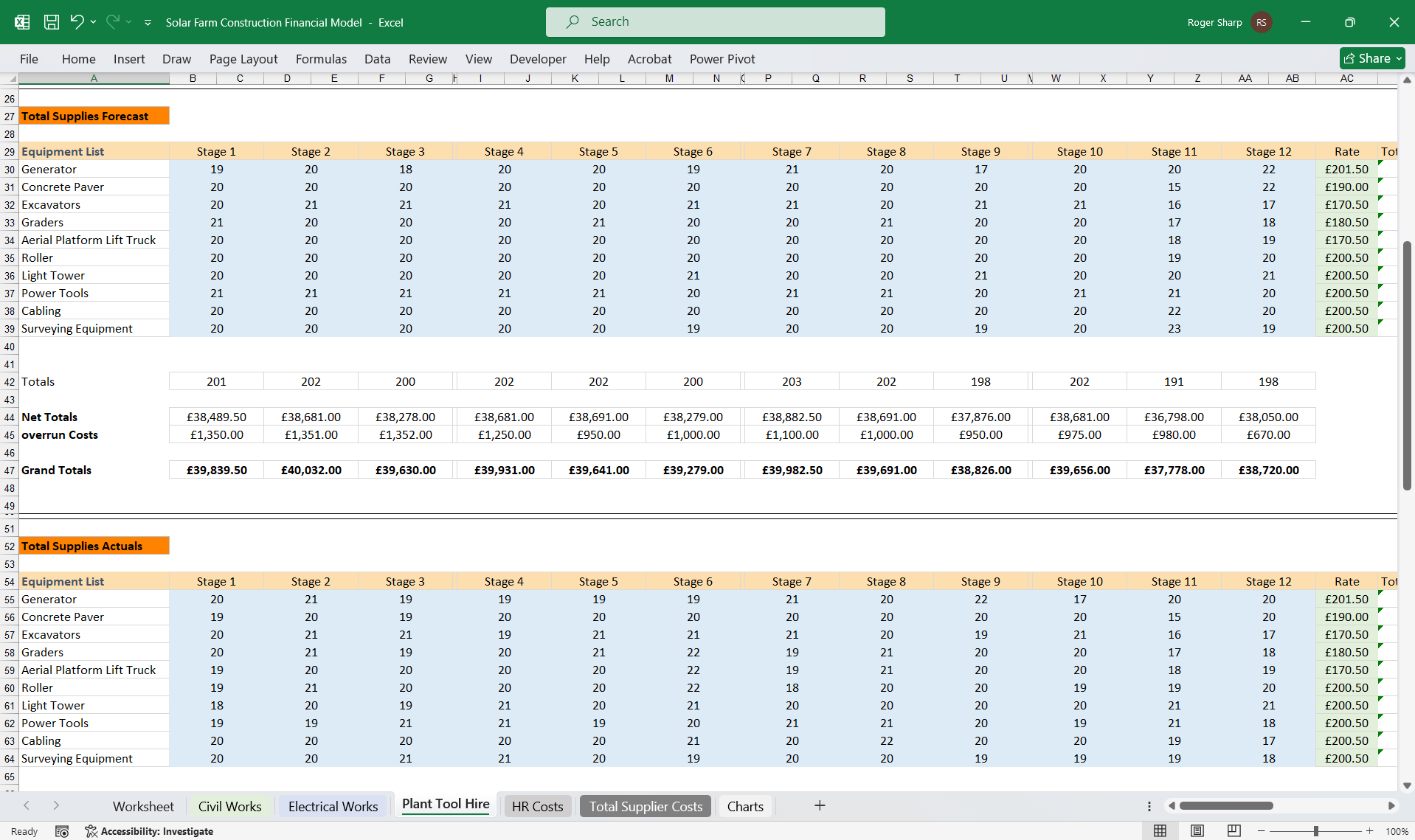Open the Review ribbon tab
The width and height of the screenshot is (1415, 840).
coord(428,59)
